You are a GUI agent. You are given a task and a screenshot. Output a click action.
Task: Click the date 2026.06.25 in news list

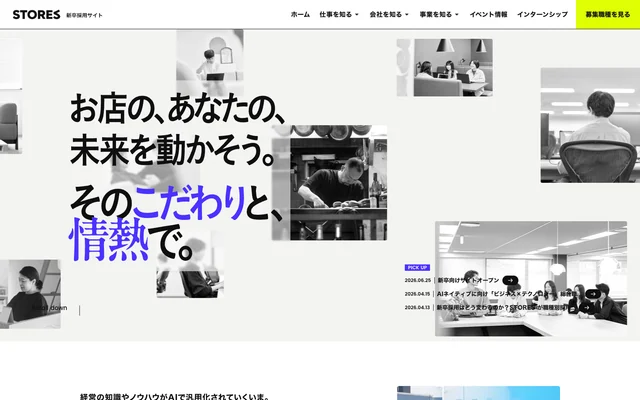click(418, 280)
